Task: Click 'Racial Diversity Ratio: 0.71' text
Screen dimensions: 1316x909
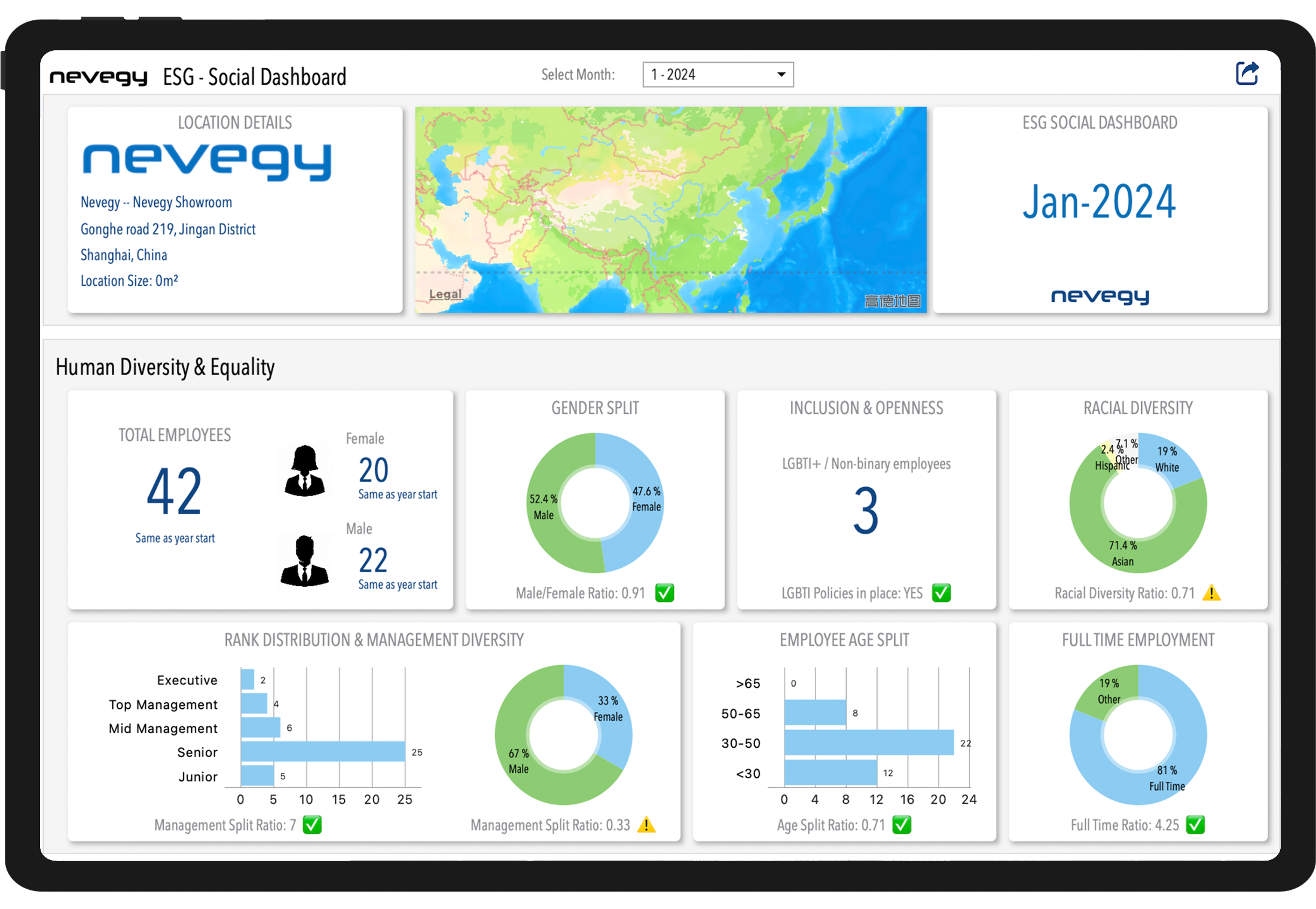Action: (x=1124, y=593)
